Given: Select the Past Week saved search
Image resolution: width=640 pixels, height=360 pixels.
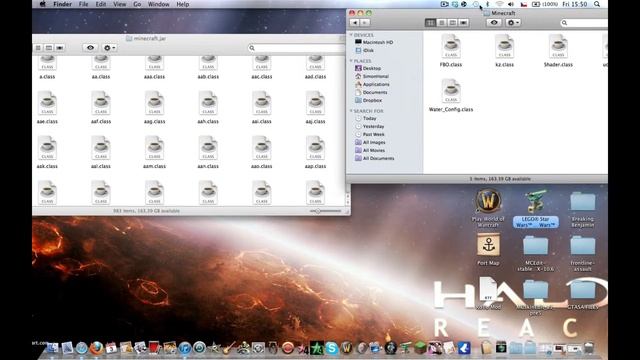Looking at the screenshot, I should coord(369,134).
